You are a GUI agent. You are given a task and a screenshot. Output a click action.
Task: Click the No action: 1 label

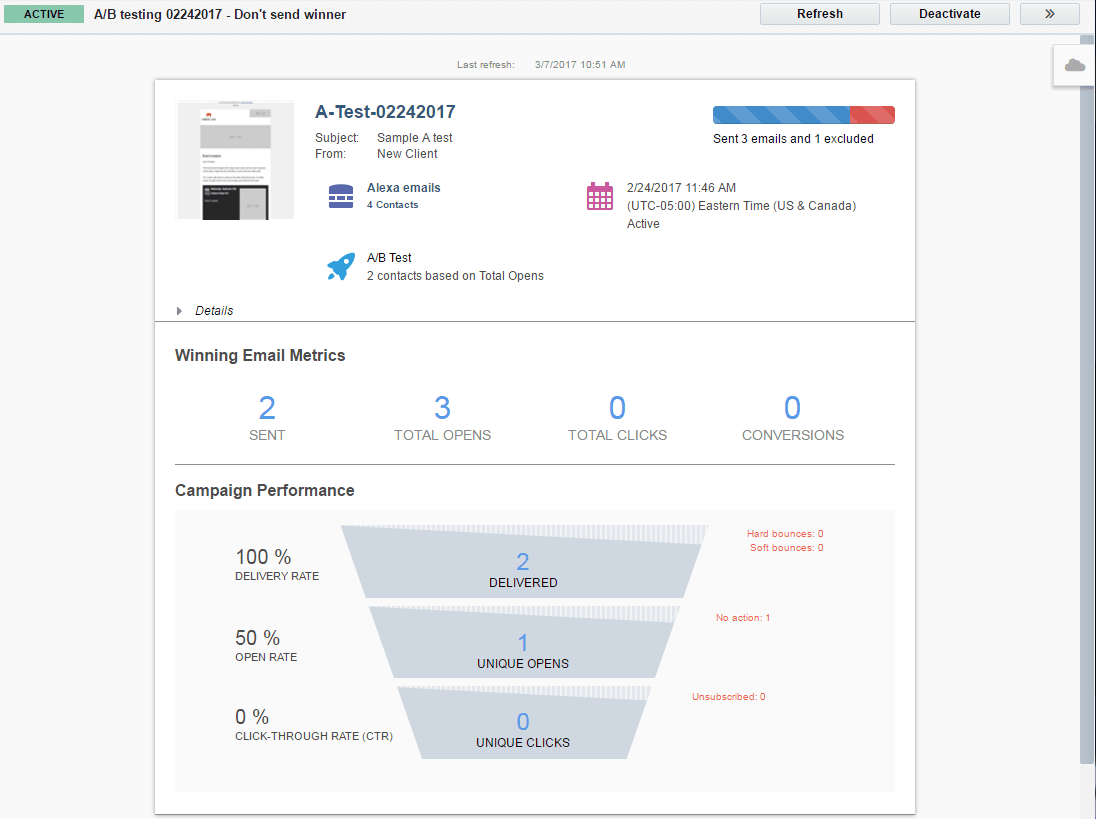(742, 618)
